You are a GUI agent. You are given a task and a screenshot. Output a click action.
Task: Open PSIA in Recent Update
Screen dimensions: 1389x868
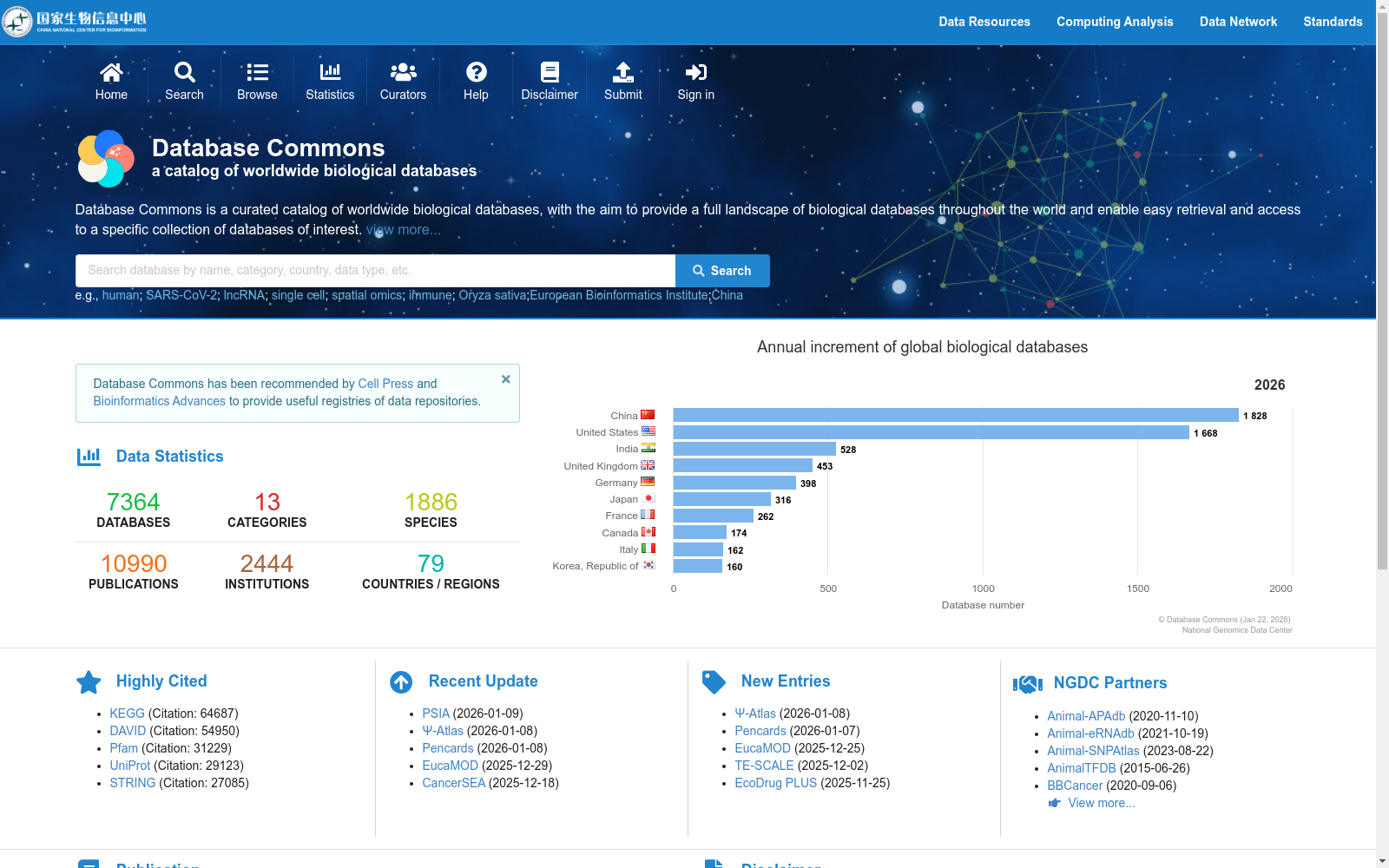[x=436, y=713]
